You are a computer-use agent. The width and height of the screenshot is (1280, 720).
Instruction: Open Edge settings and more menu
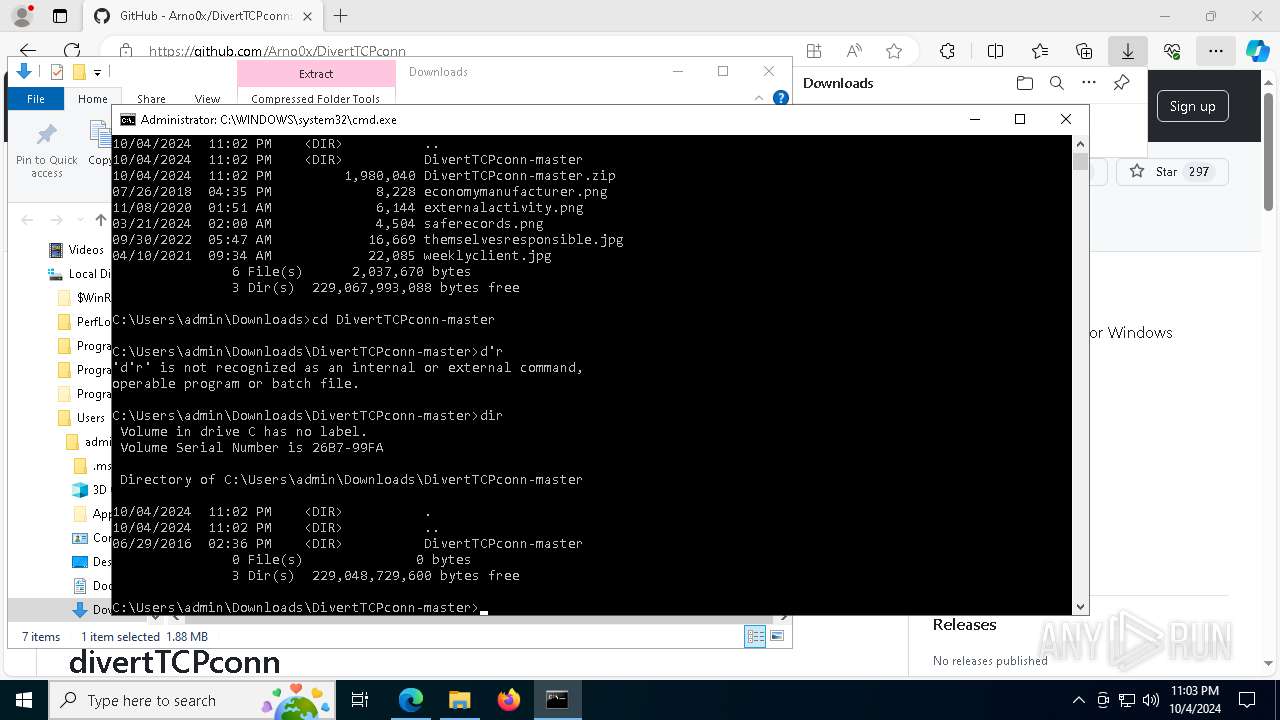click(1216, 51)
